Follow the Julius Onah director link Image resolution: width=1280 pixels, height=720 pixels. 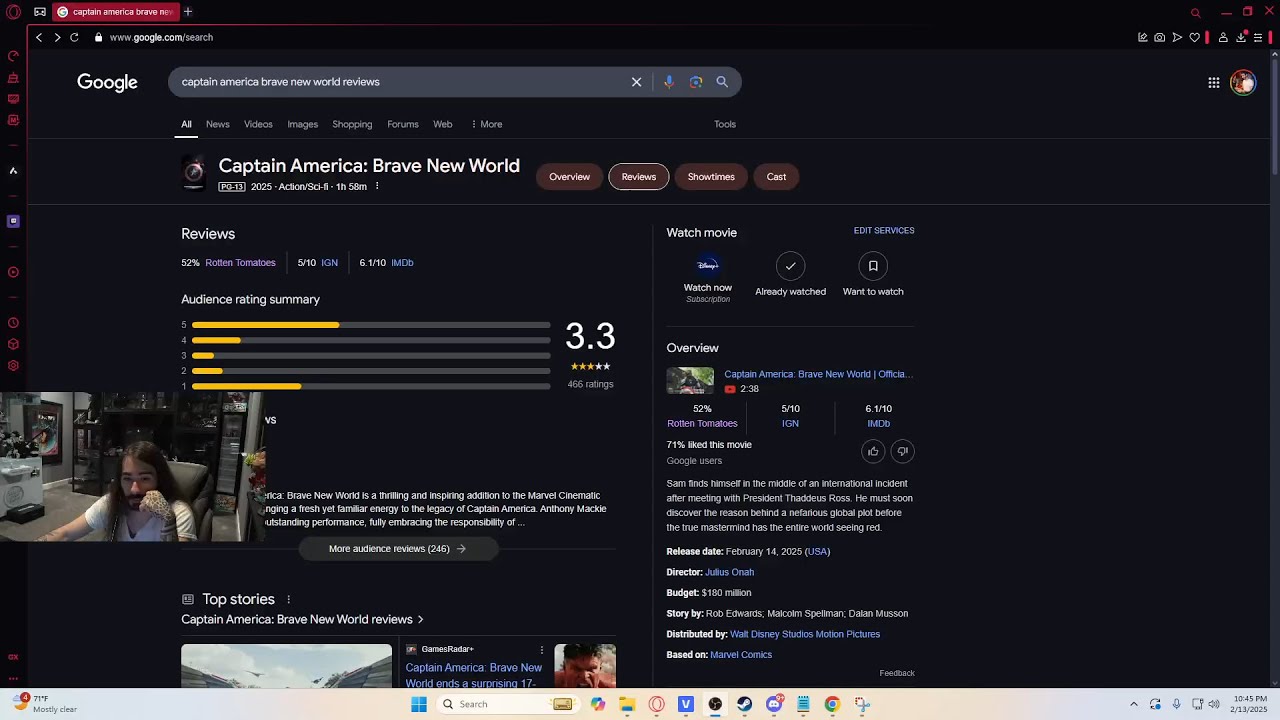[729, 572]
